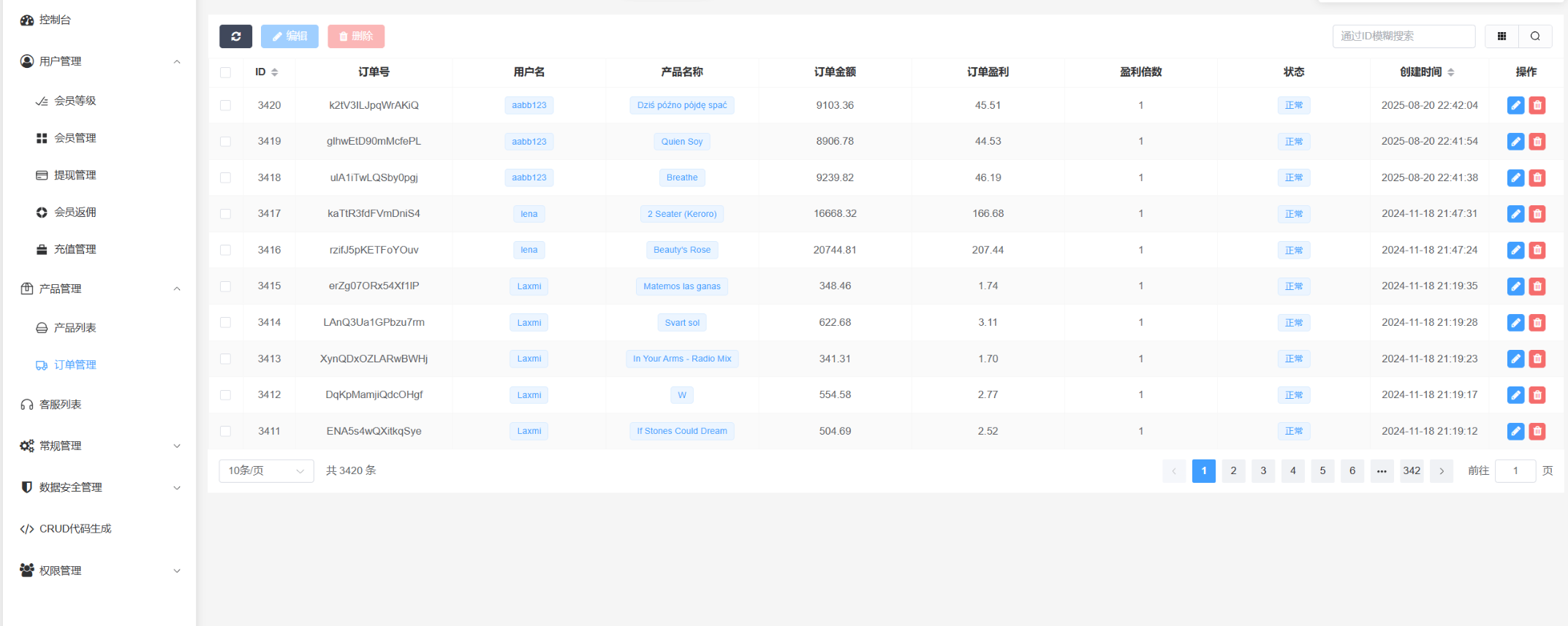
Task: Expand the 权限管理 sidebar menu
Action: (99, 570)
